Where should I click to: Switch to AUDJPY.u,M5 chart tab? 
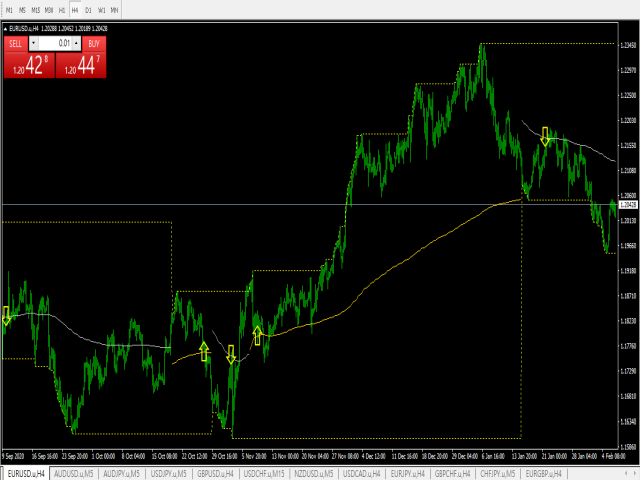pyautogui.click(x=121, y=473)
